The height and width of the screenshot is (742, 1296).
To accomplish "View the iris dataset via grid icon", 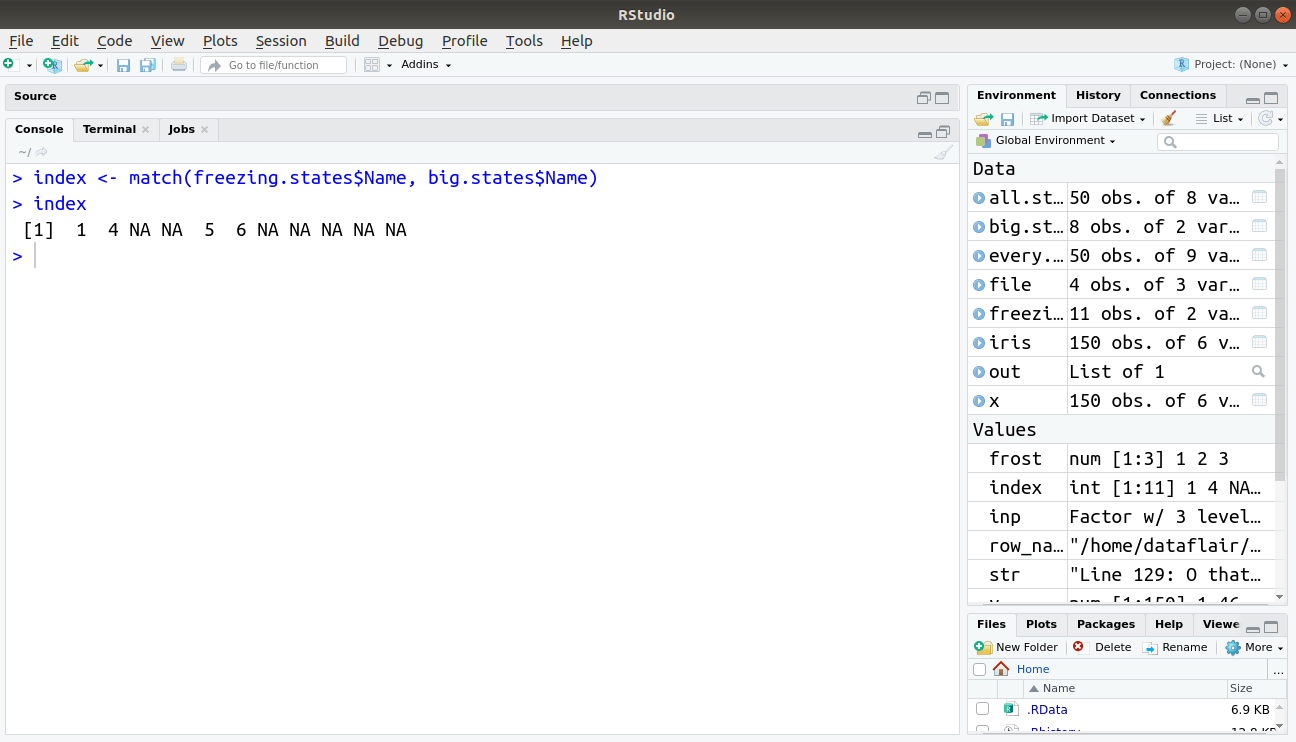I will [1259, 342].
